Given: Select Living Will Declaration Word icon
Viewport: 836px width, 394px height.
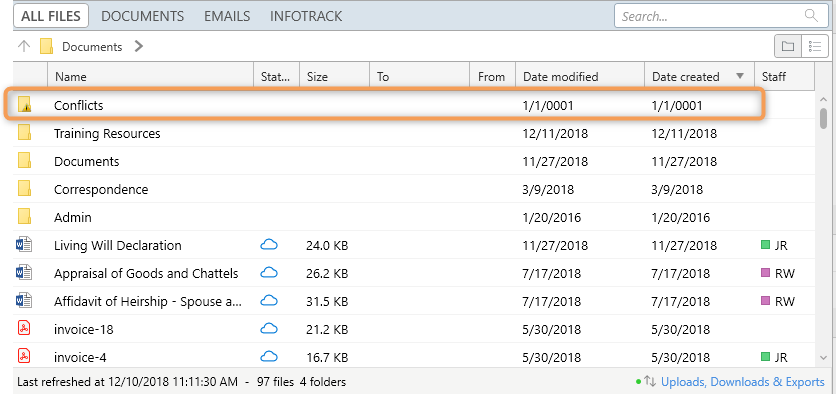Looking at the screenshot, I should 24,245.
